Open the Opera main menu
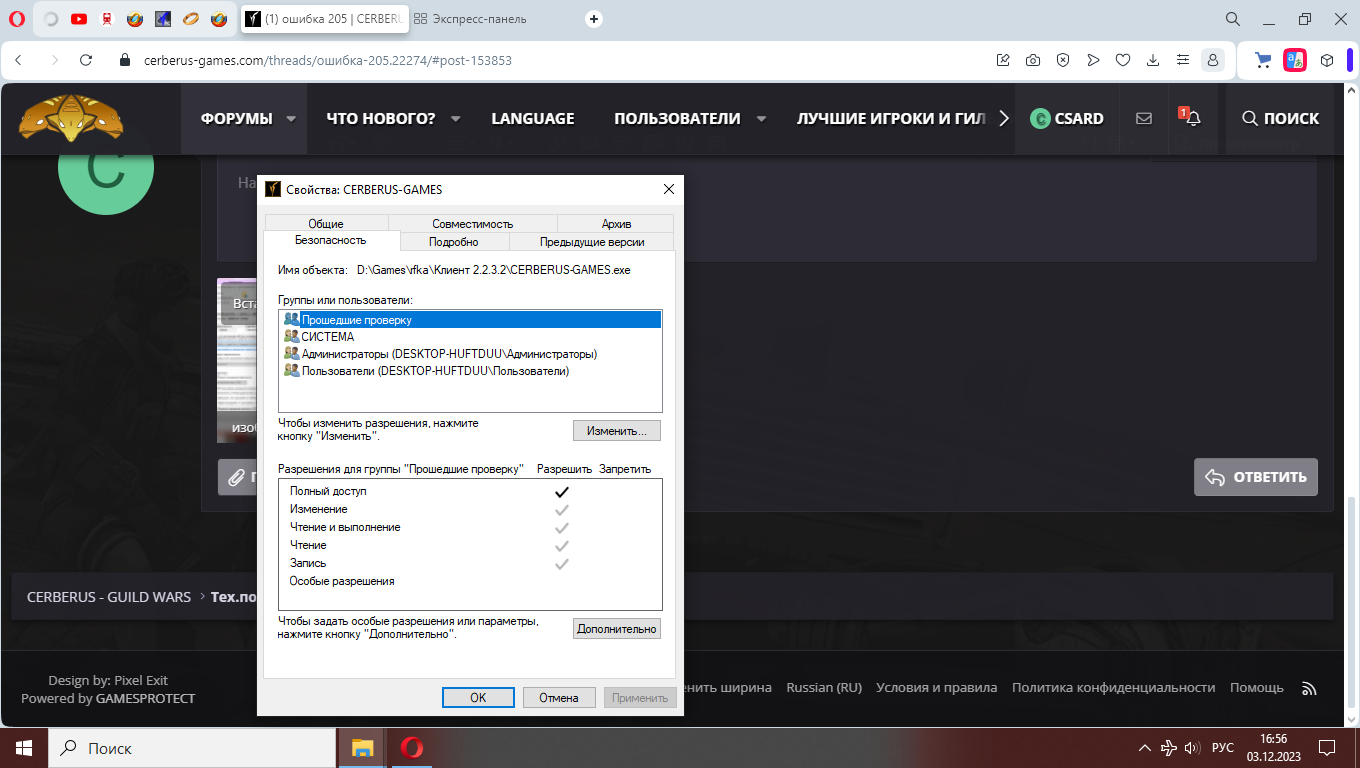Viewport: 1360px width, 768px height. pos(17,18)
